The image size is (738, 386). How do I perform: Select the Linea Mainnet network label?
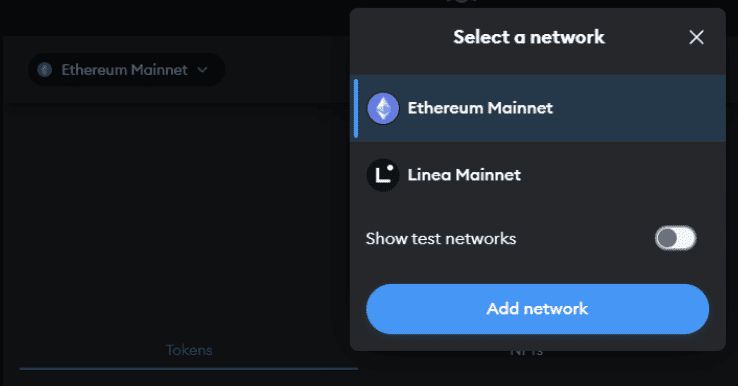[x=464, y=175]
